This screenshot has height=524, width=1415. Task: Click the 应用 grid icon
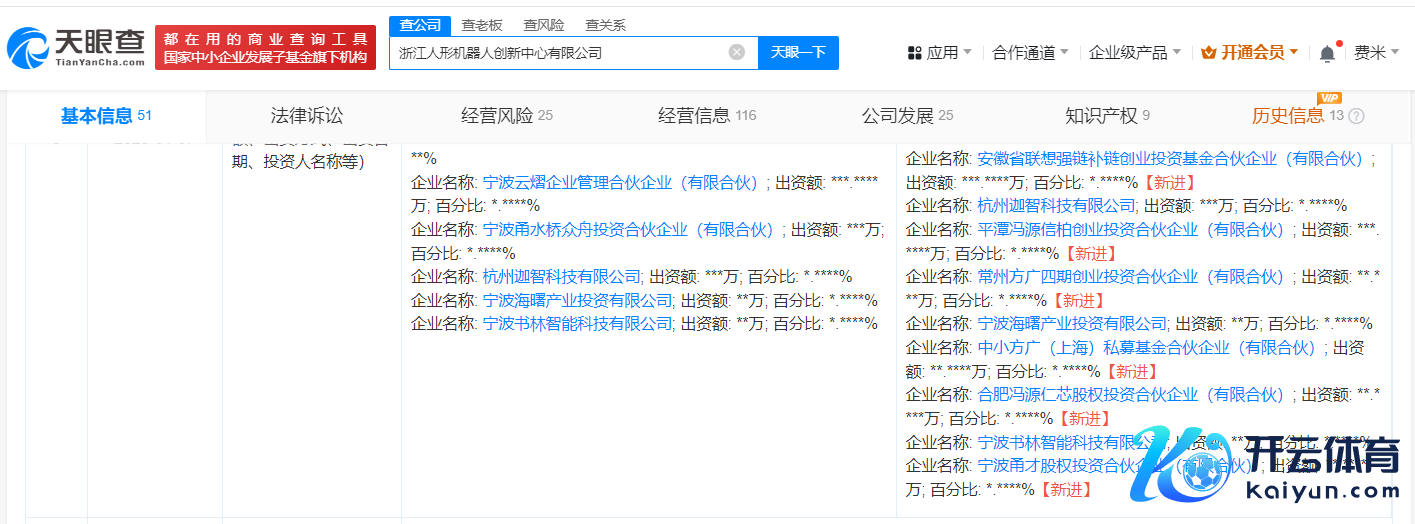pos(914,53)
